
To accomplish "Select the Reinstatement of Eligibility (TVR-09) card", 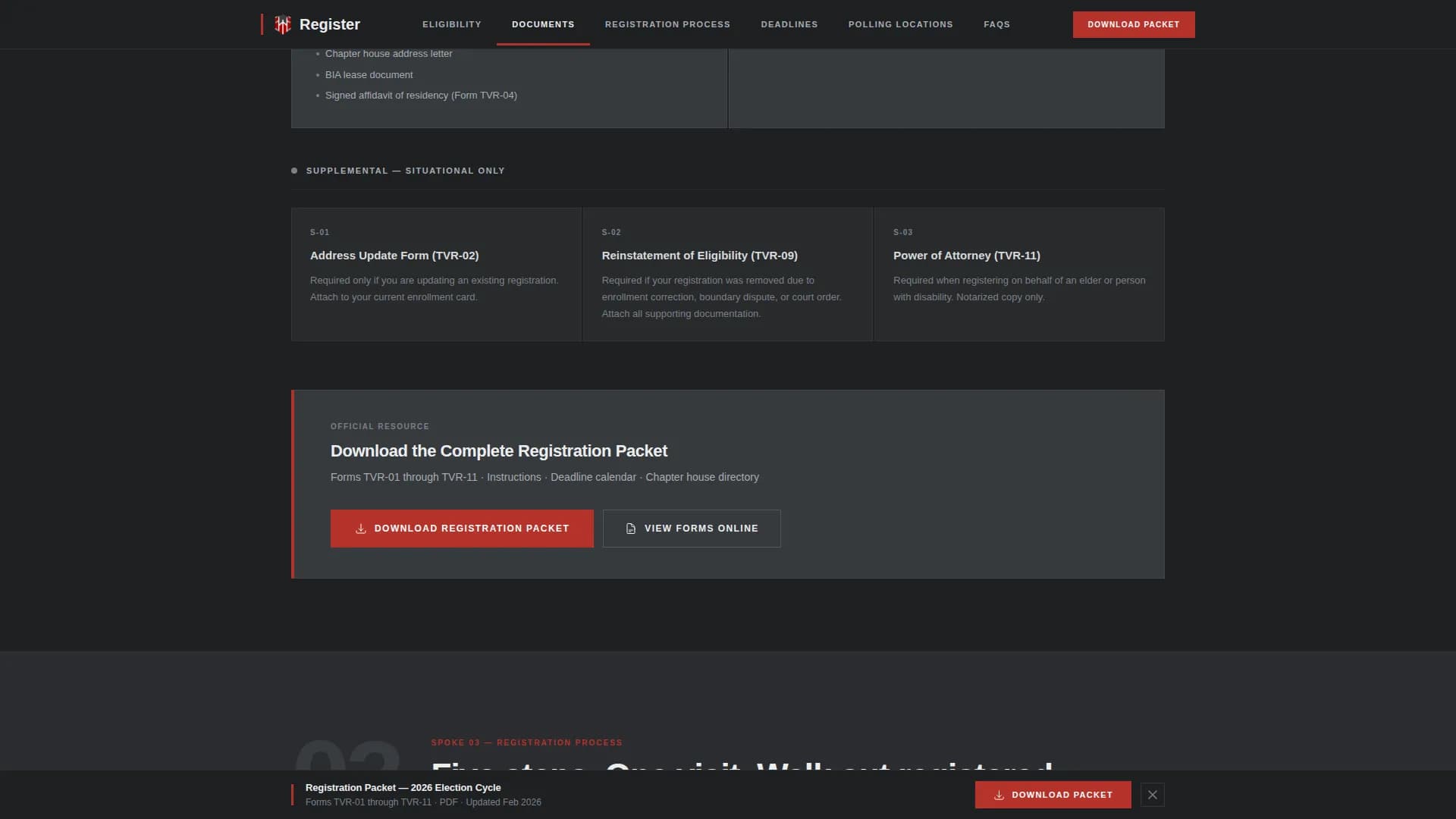I will point(728,275).
